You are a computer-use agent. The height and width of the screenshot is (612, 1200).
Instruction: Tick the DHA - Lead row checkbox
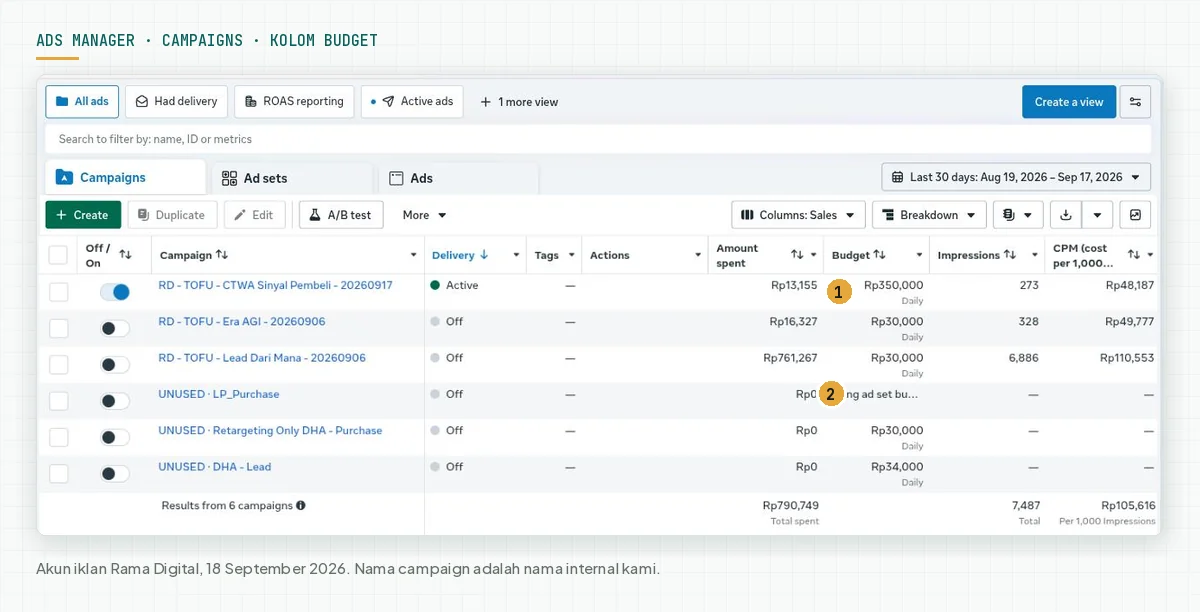click(58, 474)
